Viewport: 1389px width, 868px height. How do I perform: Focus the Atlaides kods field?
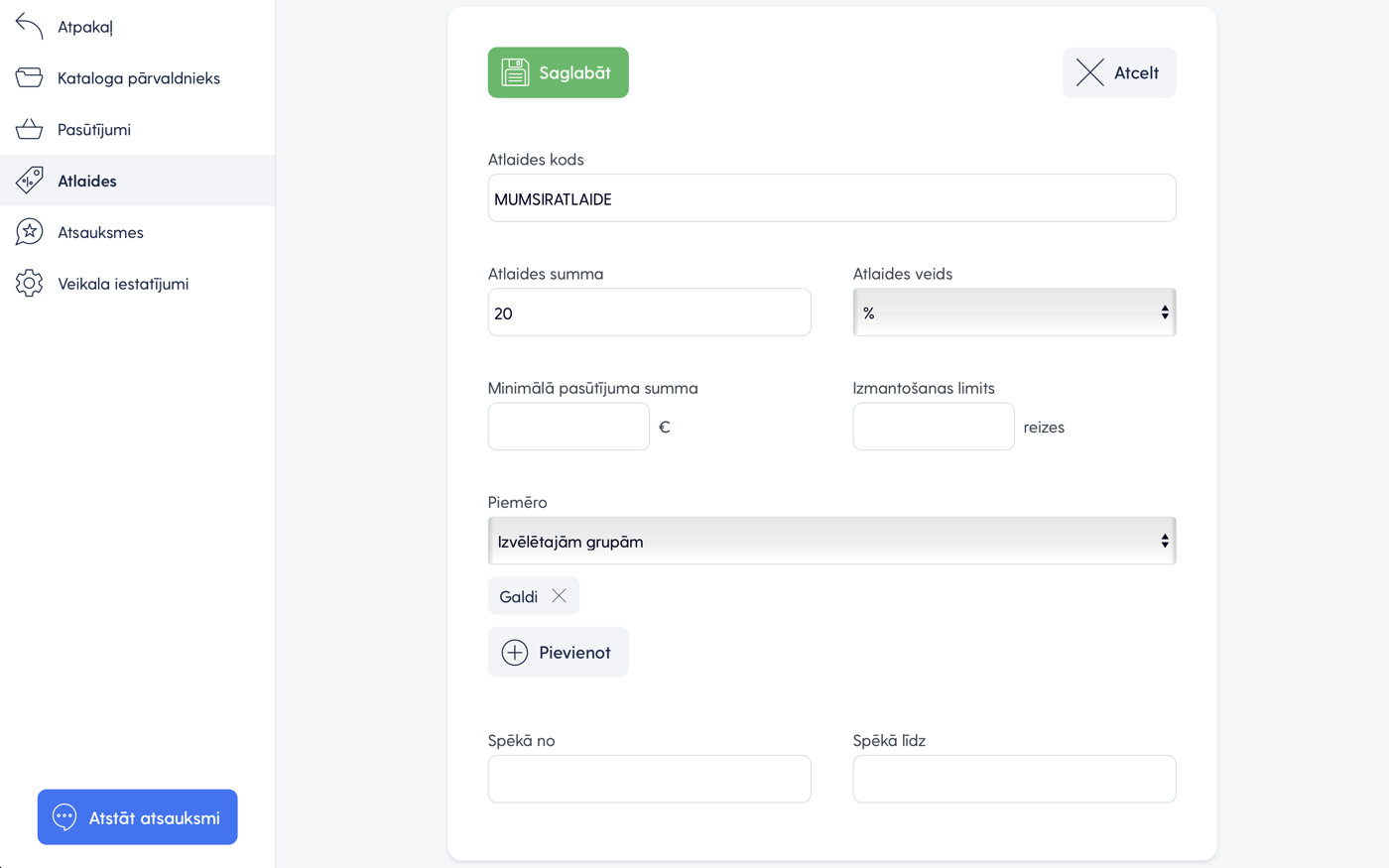pos(831,198)
